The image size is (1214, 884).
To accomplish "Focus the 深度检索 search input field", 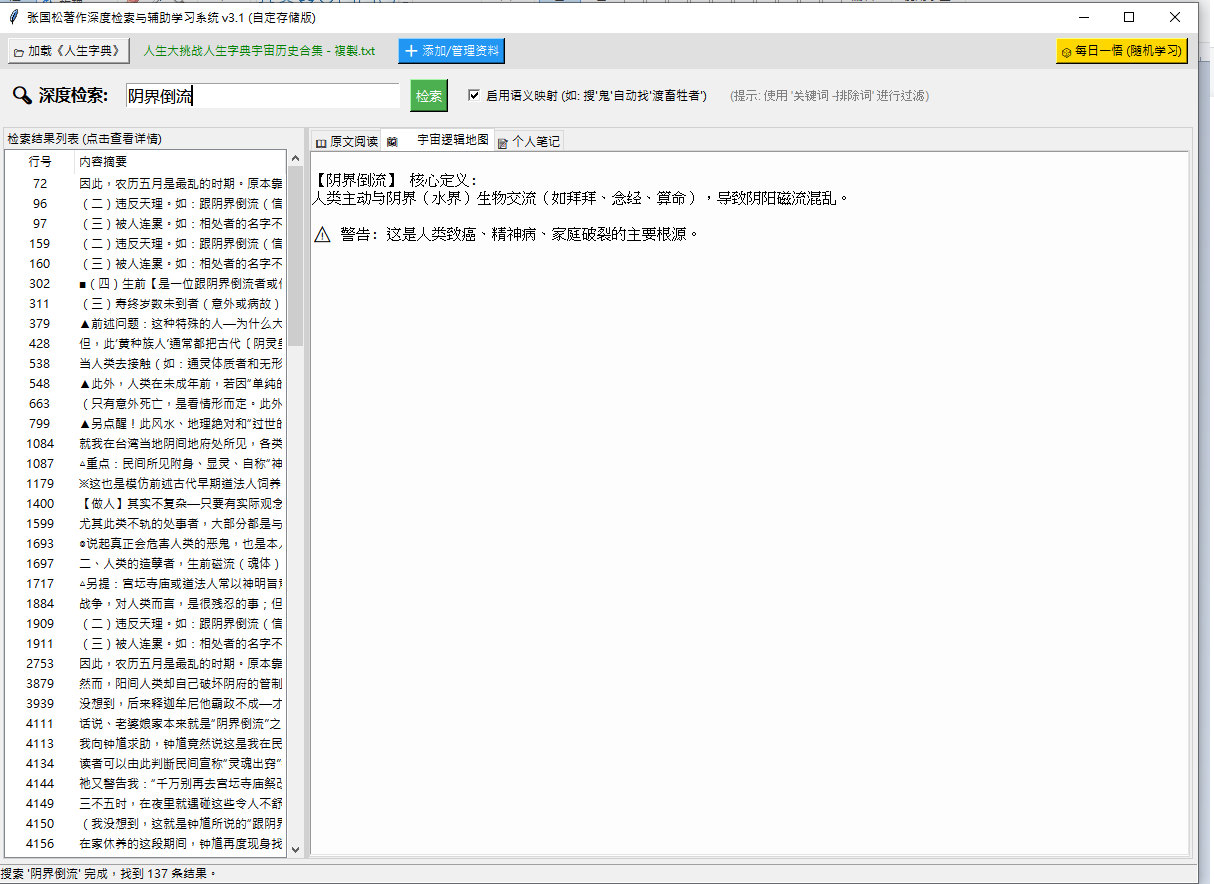I will (262, 96).
